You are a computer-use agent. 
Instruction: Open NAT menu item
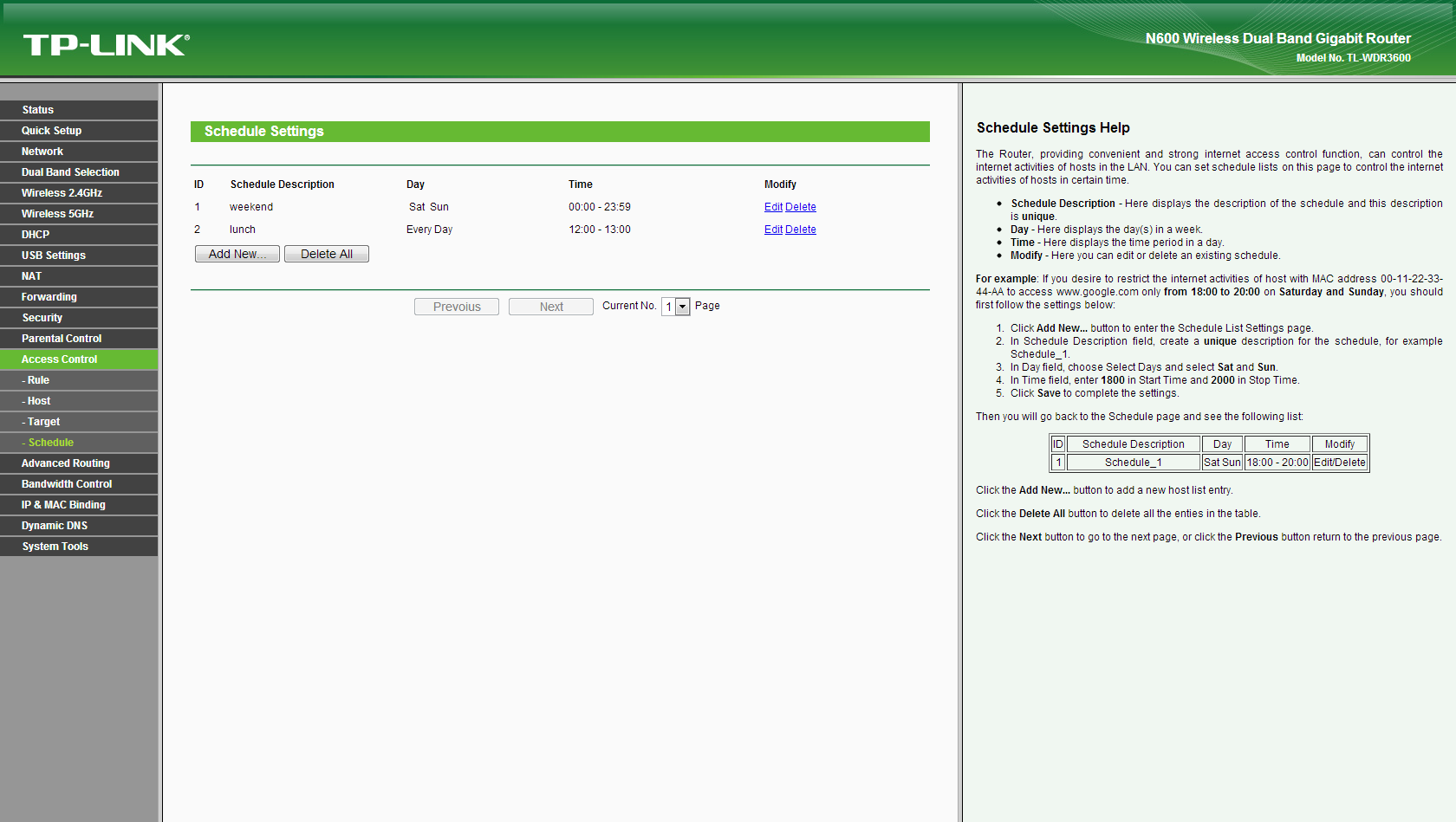coord(79,276)
